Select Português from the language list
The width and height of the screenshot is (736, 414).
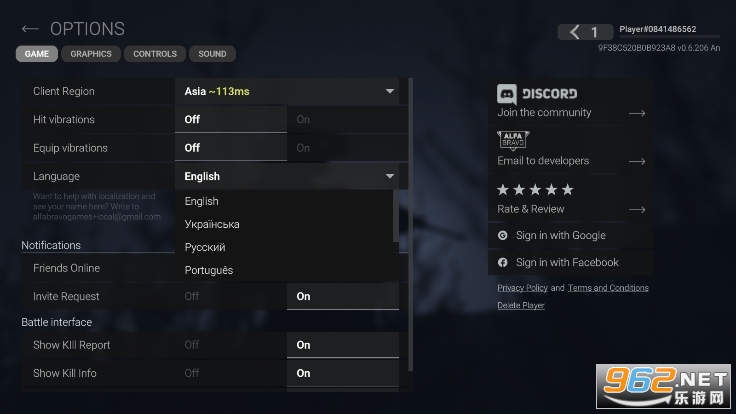[x=209, y=270]
